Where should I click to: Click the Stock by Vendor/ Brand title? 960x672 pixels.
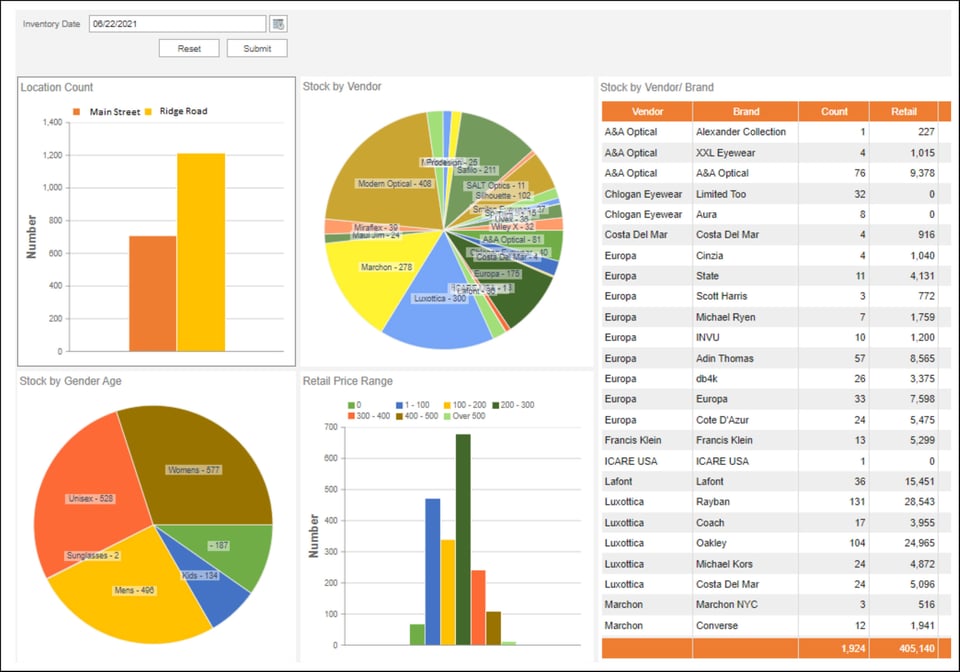(657, 88)
